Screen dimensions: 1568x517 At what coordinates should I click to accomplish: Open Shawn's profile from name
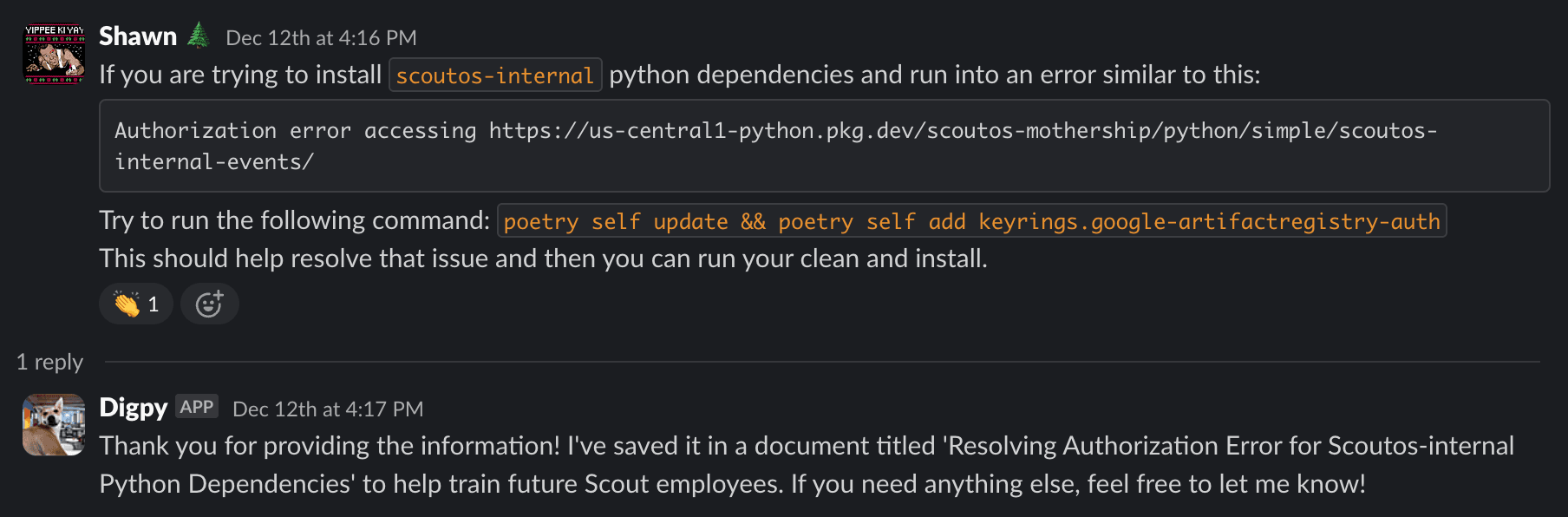(138, 36)
